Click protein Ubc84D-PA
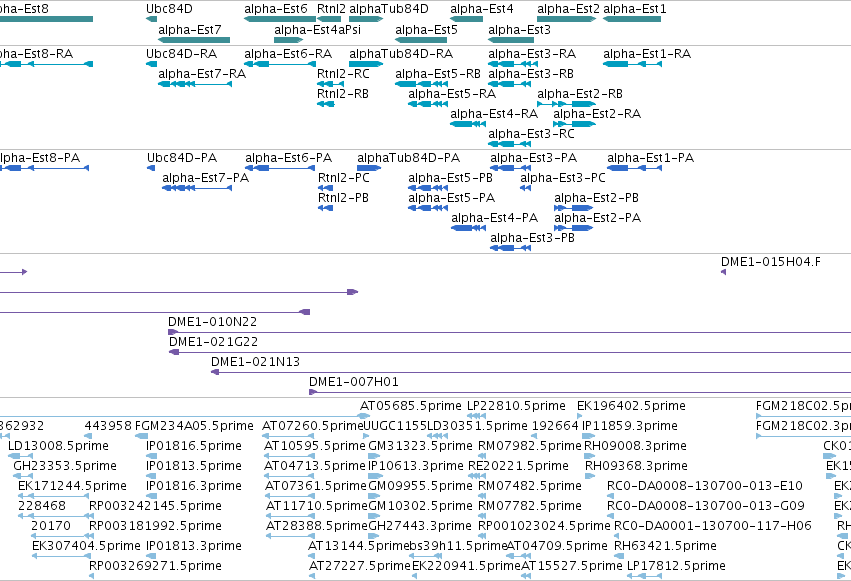851x581 pixels. [x=182, y=158]
